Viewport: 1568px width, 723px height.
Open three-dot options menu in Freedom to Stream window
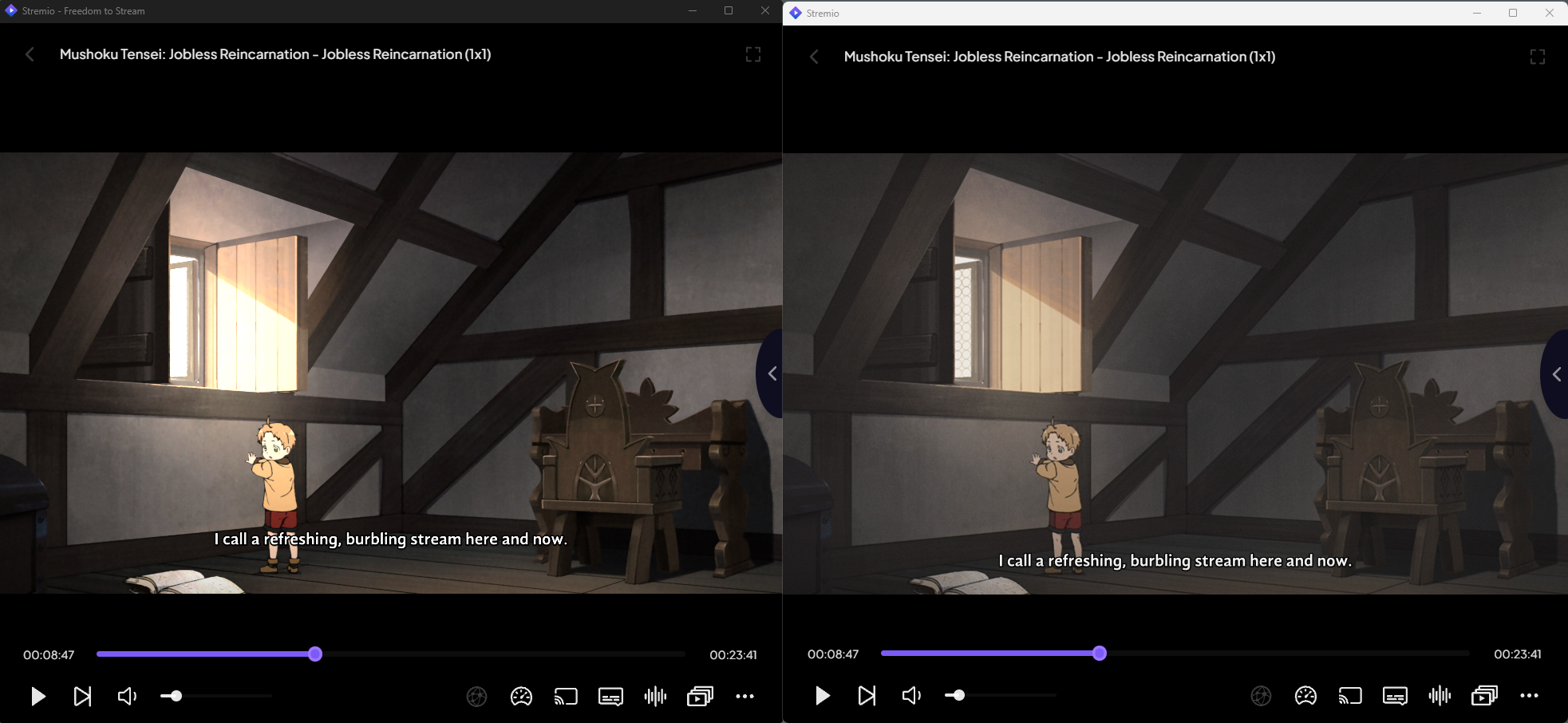[745, 697]
